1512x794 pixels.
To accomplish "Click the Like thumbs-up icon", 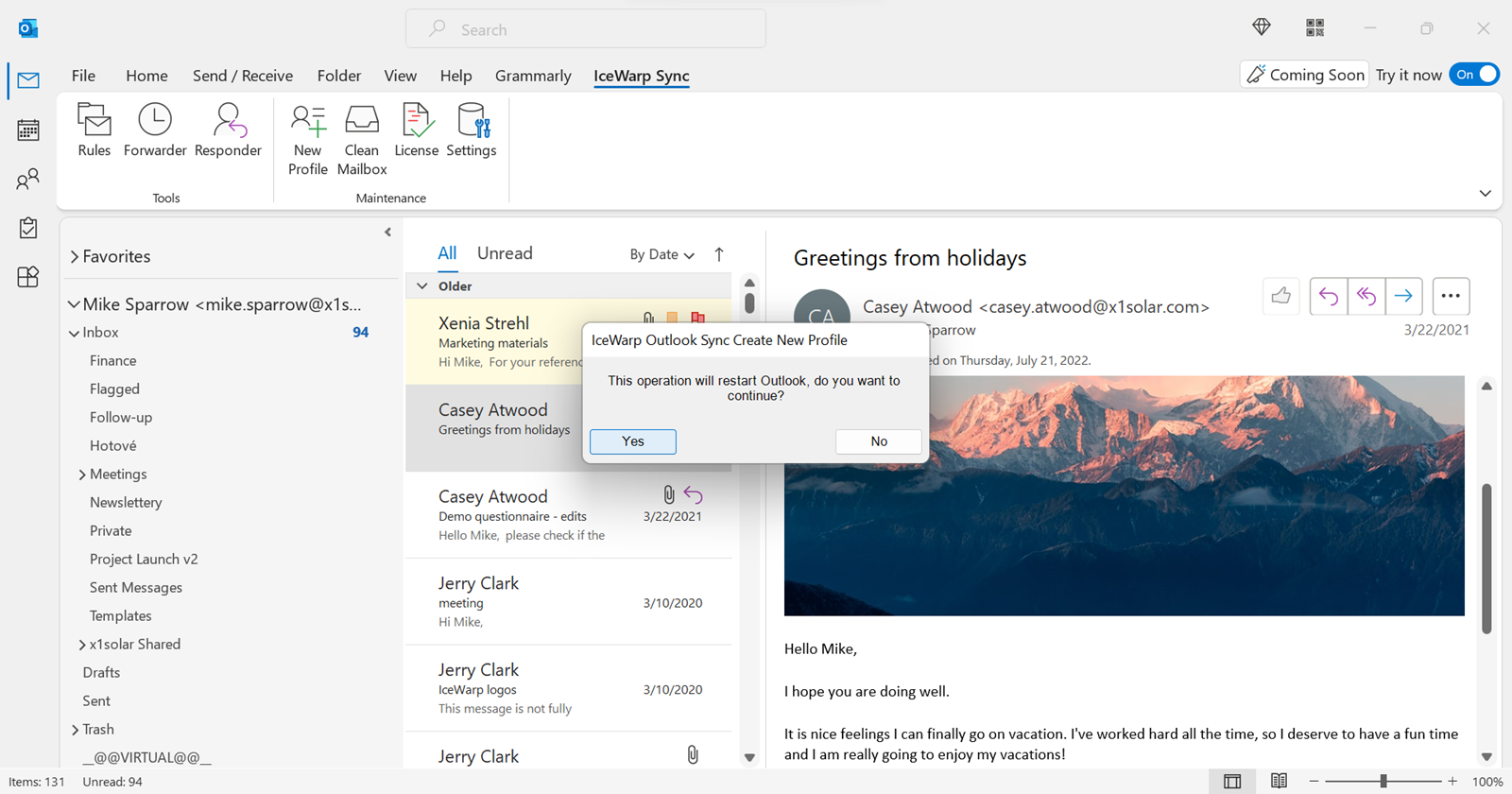I will (x=1281, y=296).
